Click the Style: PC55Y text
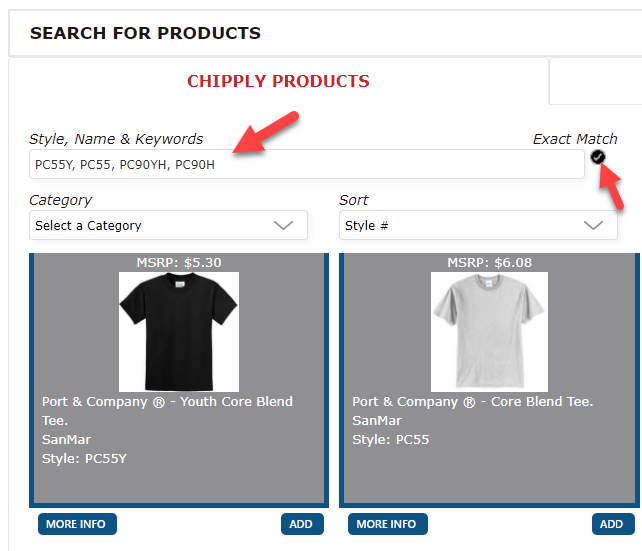The image size is (642, 551). tap(84, 458)
